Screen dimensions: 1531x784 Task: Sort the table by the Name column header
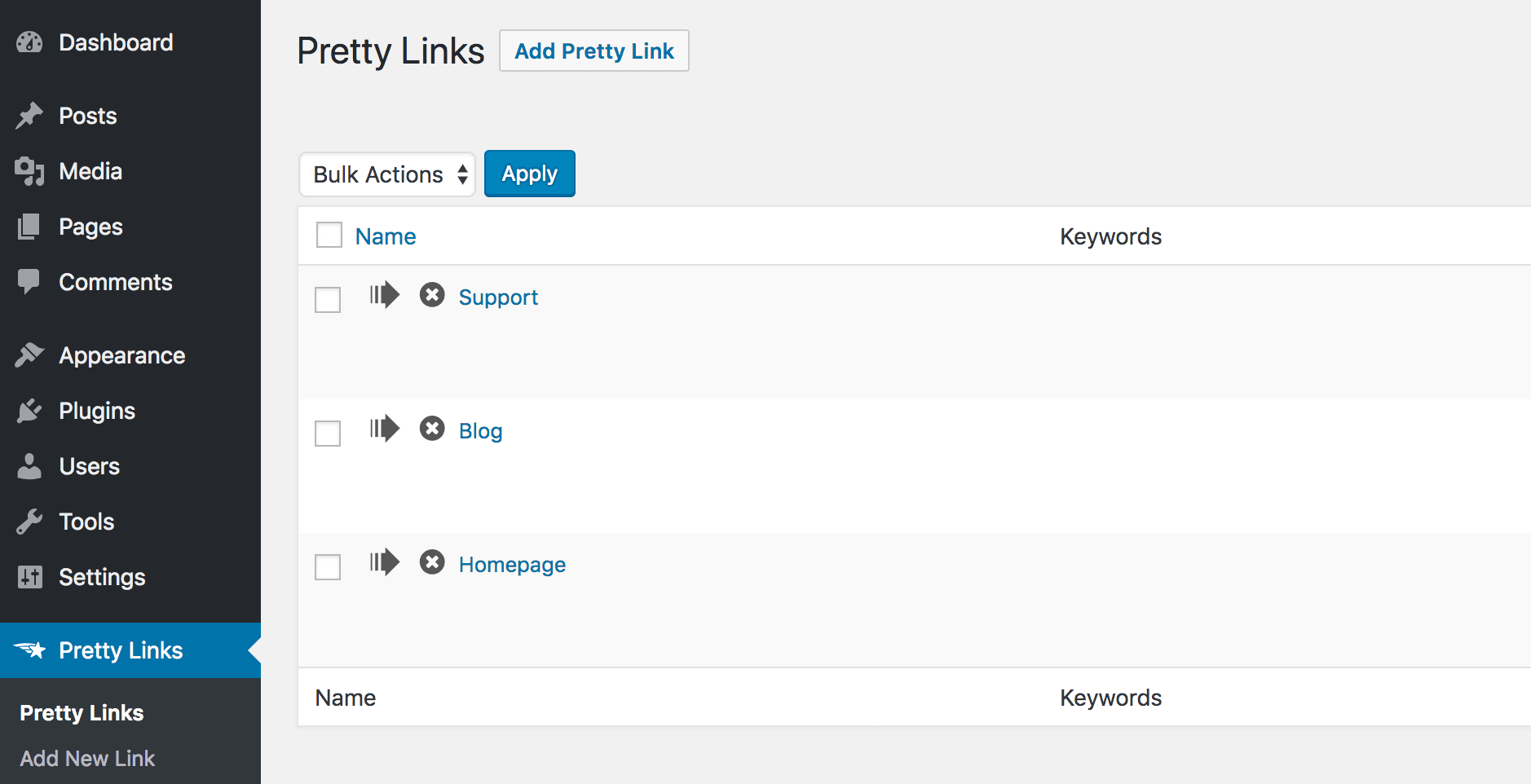tap(386, 236)
